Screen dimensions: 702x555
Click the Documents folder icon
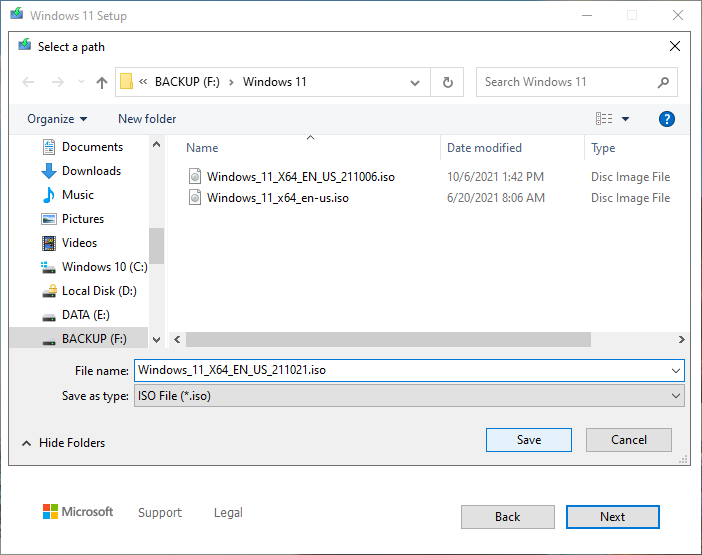49,147
